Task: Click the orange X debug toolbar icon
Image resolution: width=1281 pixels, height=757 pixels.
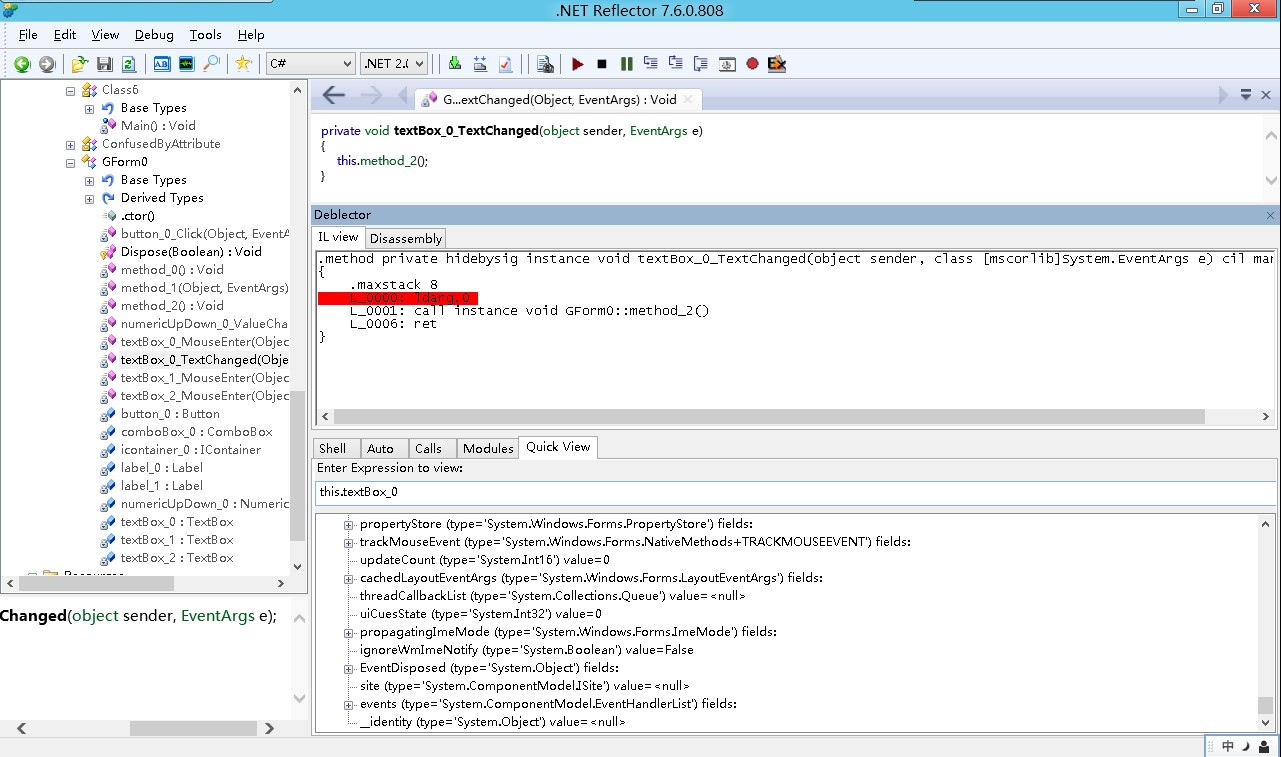Action: 777,64
